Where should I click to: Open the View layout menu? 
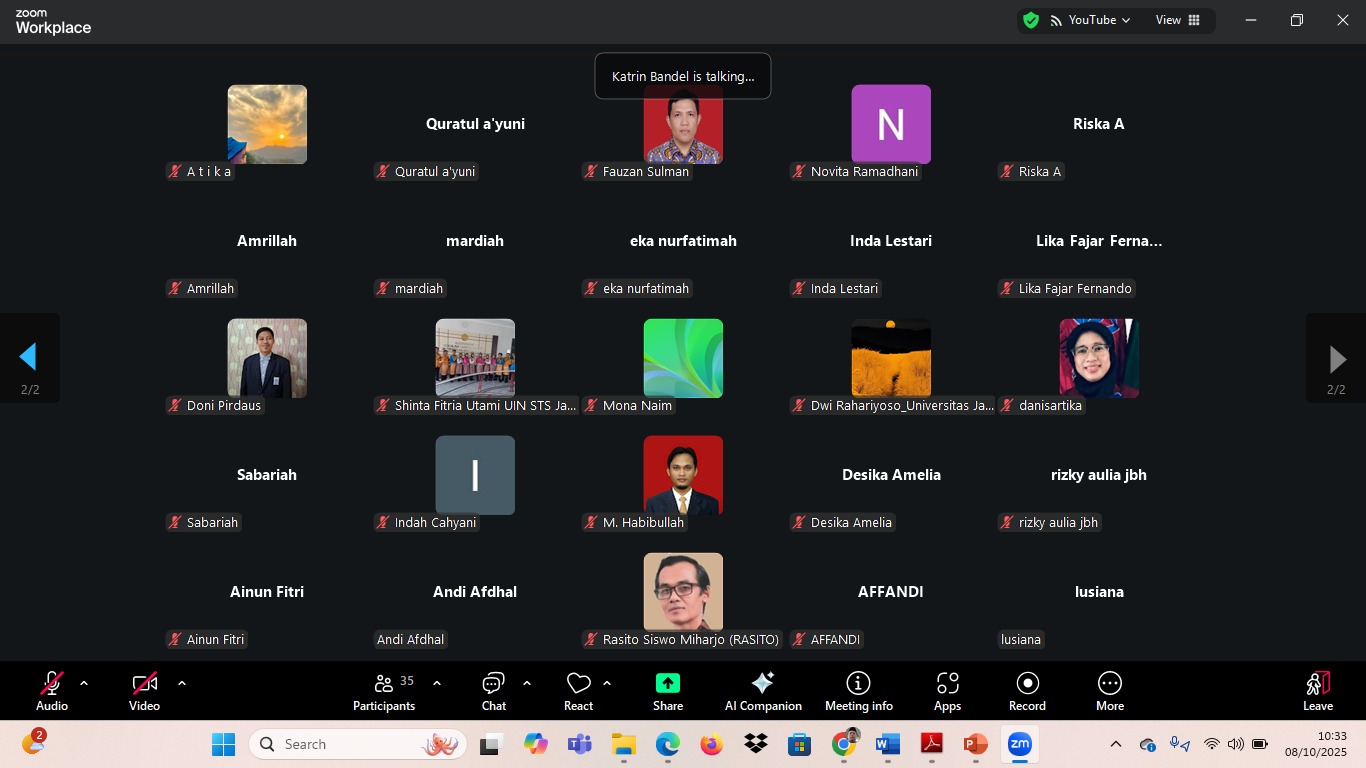click(1178, 20)
